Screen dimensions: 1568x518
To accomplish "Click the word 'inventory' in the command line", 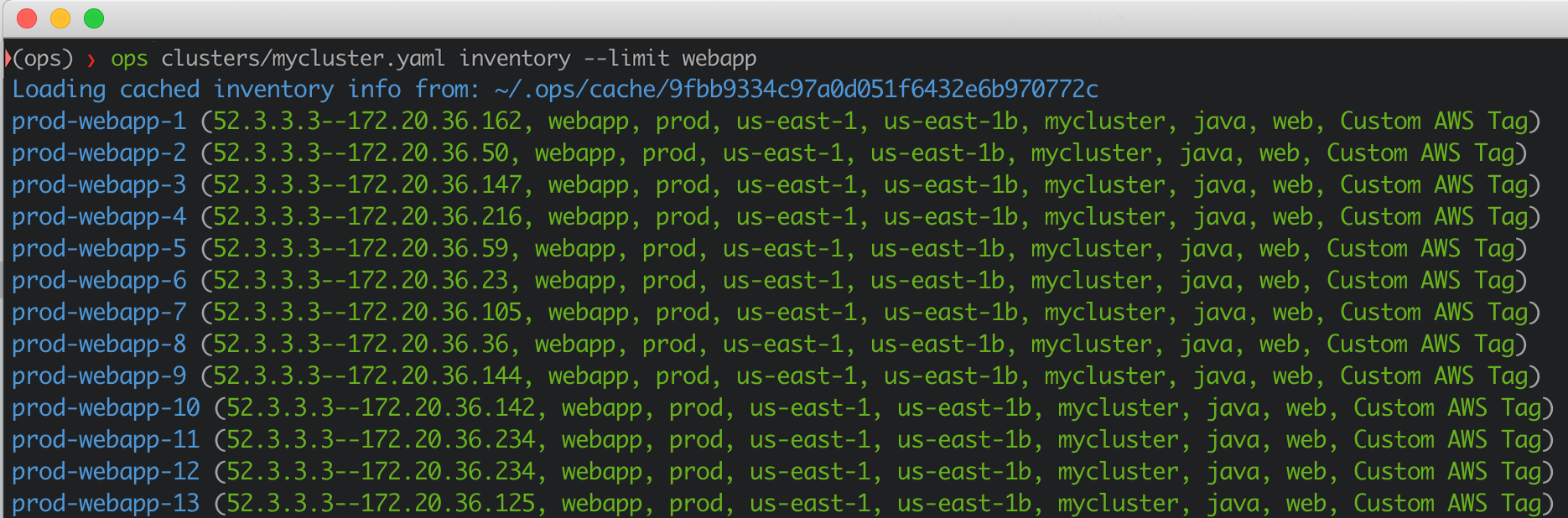I will click(515, 59).
